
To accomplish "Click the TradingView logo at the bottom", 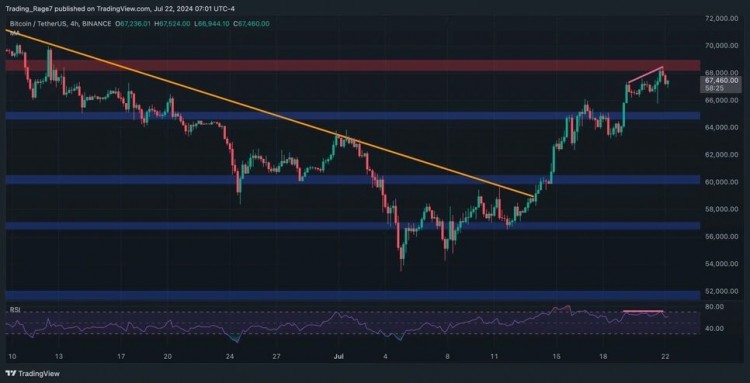I will 33,373.
